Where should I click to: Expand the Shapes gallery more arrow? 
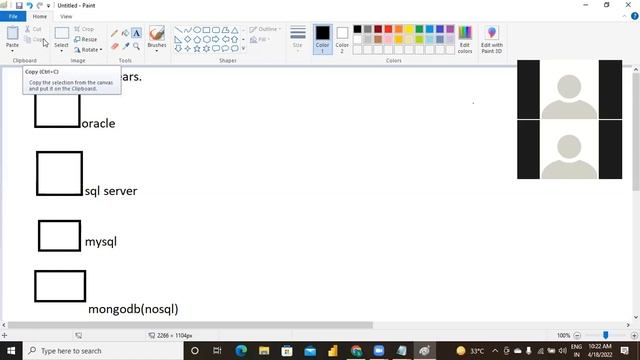coord(243,49)
